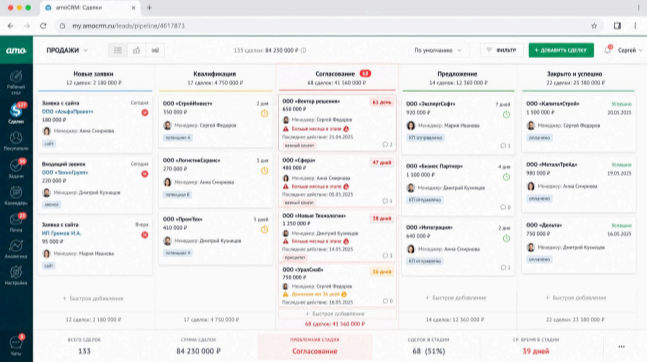Click the 61 день badge on «Вектор решения»
Viewport: 647px width, 362px height.
(382, 102)
